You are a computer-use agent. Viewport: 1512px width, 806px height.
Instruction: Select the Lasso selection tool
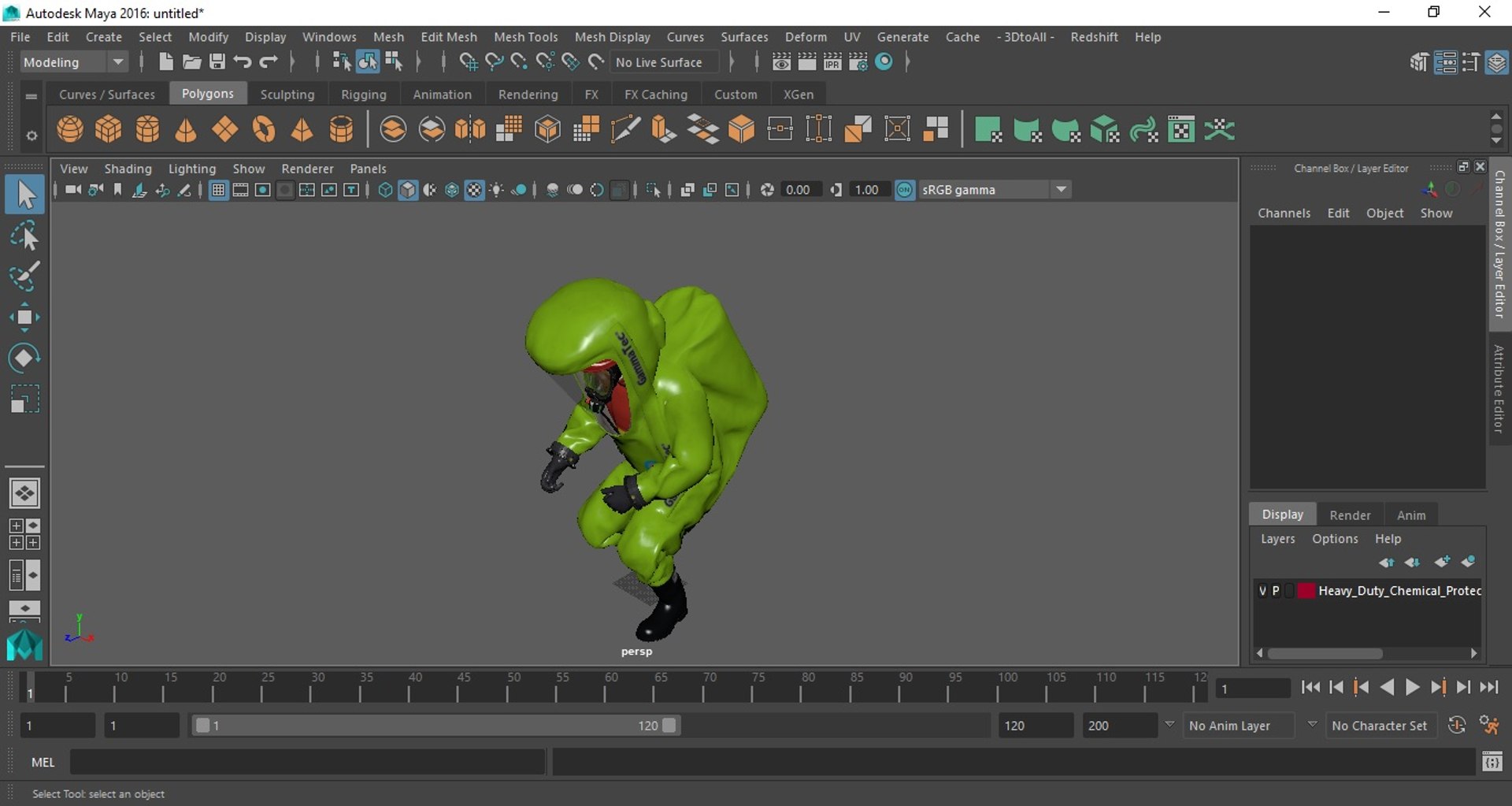click(x=24, y=236)
